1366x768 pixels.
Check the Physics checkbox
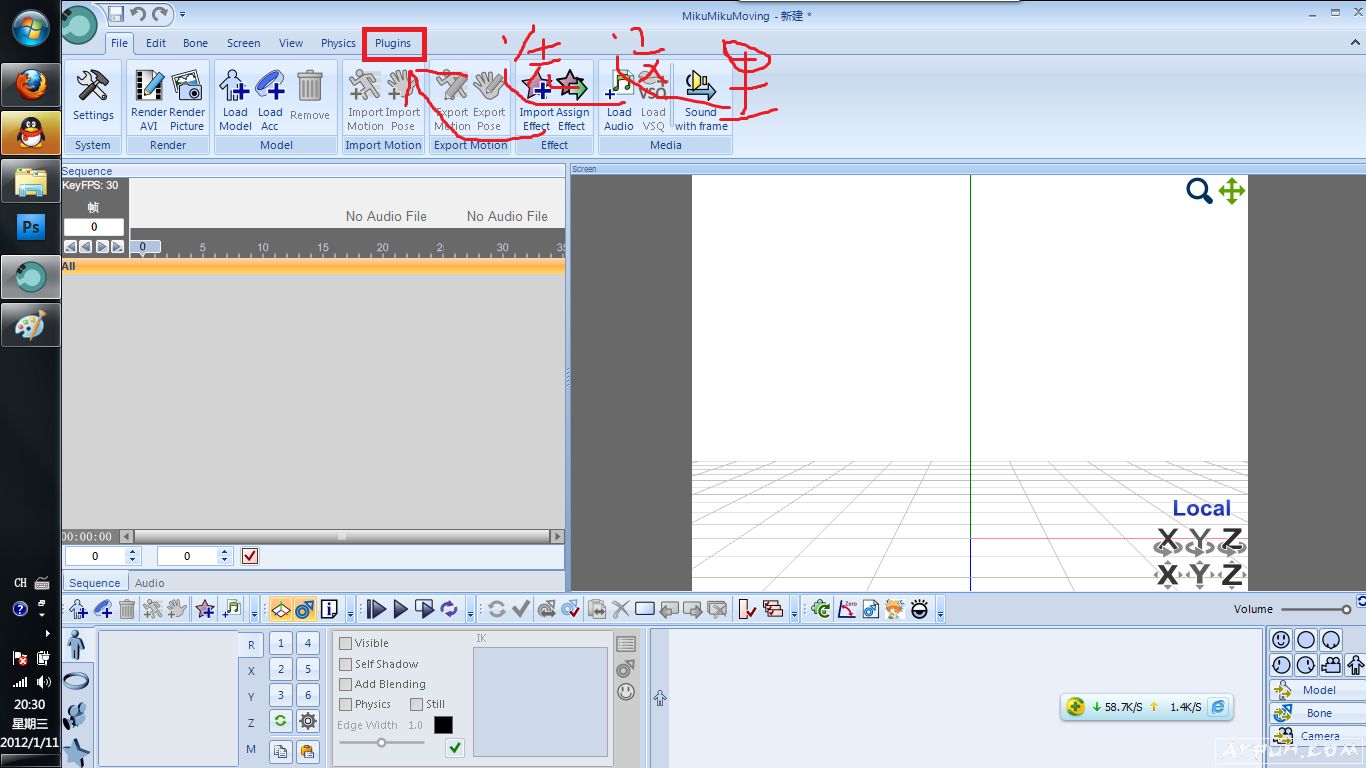pyautogui.click(x=346, y=704)
